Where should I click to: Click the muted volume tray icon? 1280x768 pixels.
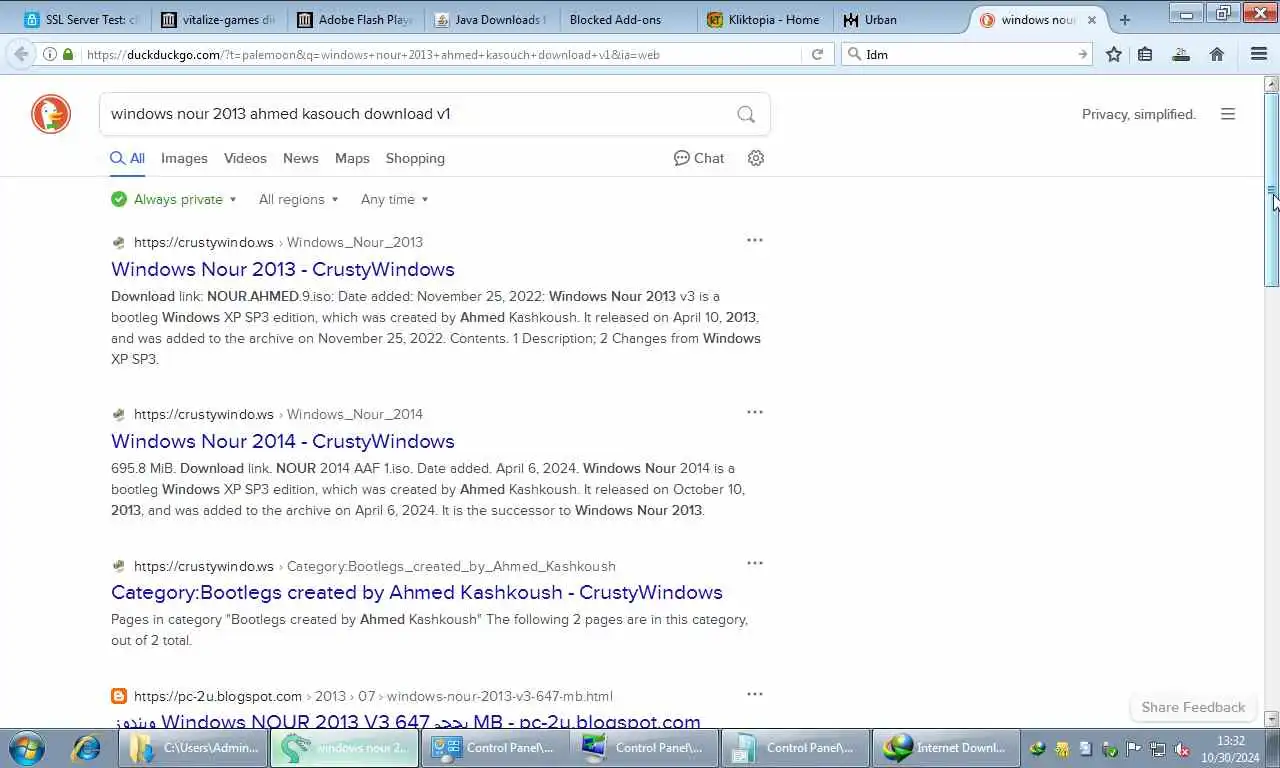(x=1182, y=748)
